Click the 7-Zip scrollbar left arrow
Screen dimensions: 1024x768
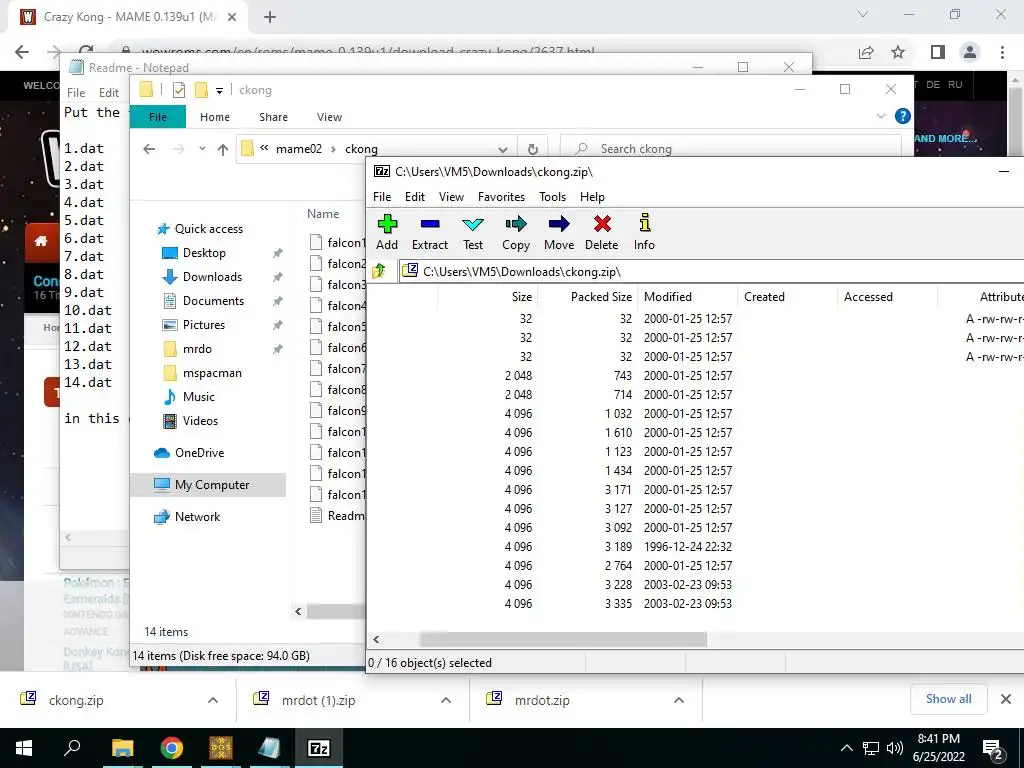(376, 639)
